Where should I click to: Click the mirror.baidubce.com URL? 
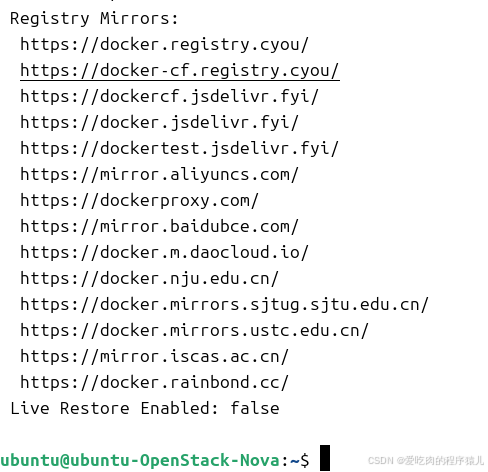coord(159,227)
